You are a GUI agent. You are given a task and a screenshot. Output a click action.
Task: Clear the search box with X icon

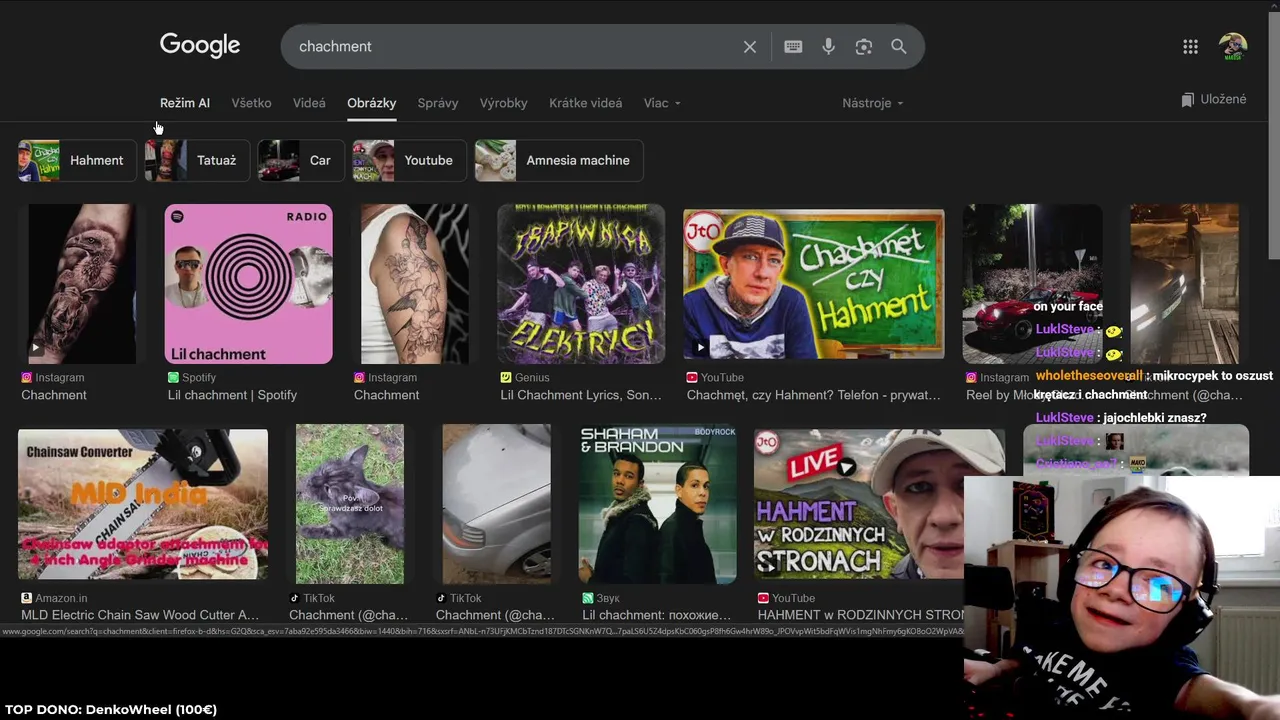750,47
